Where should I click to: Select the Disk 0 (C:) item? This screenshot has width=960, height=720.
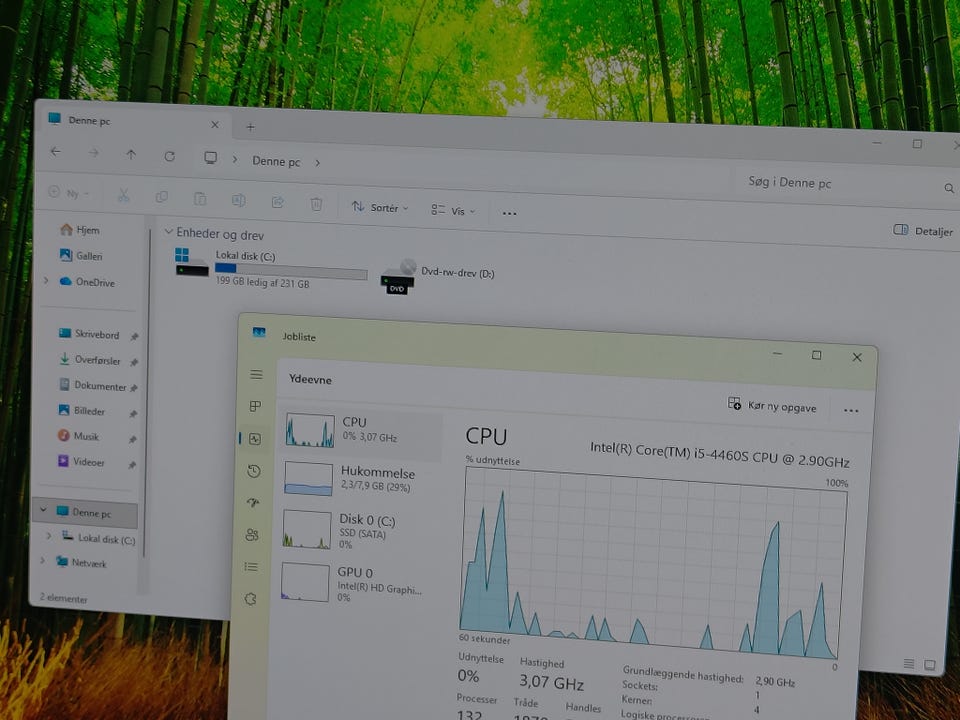[x=360, y=530]
